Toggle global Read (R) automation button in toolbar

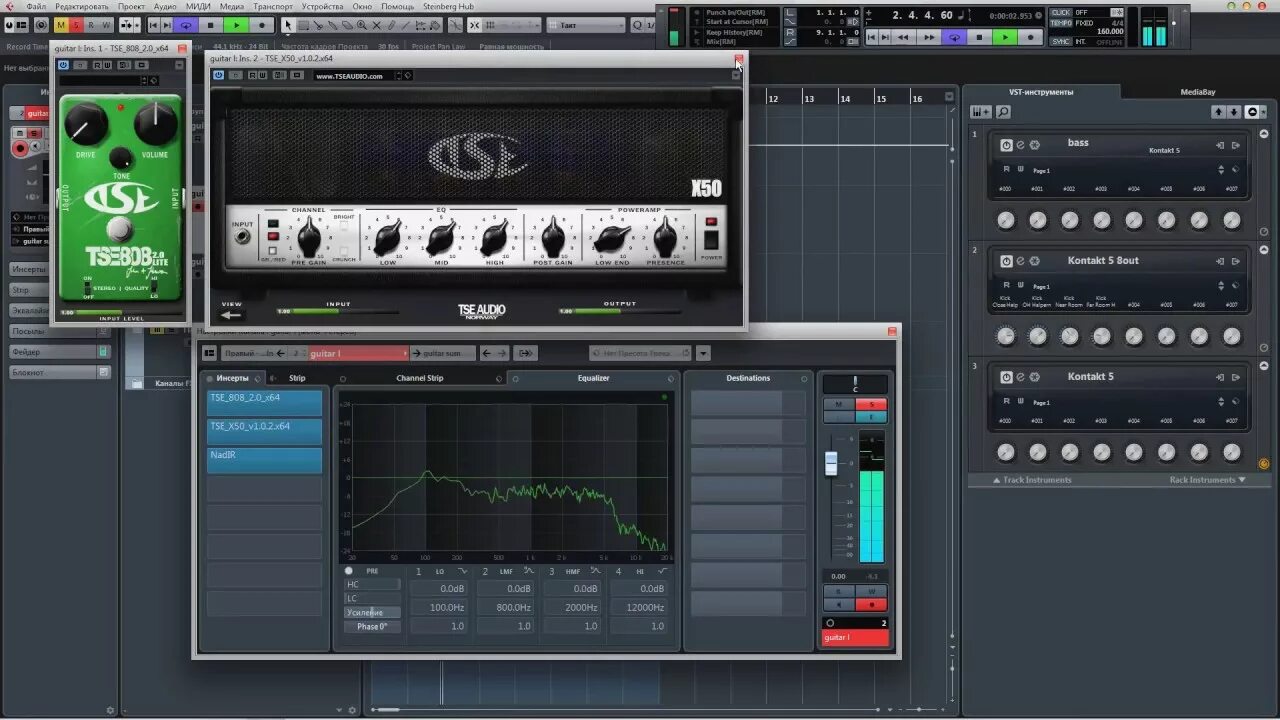pos(91,25)
